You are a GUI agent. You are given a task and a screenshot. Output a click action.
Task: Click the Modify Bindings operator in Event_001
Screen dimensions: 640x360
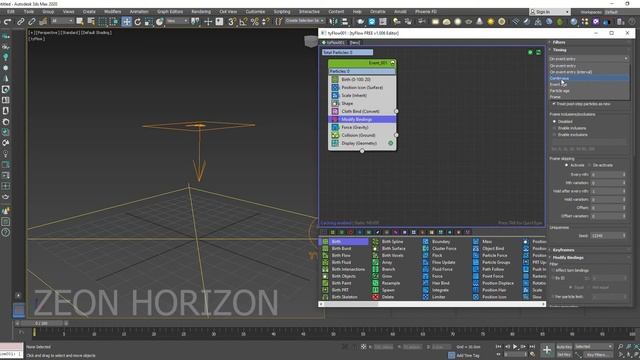click(x=362, y=119)
